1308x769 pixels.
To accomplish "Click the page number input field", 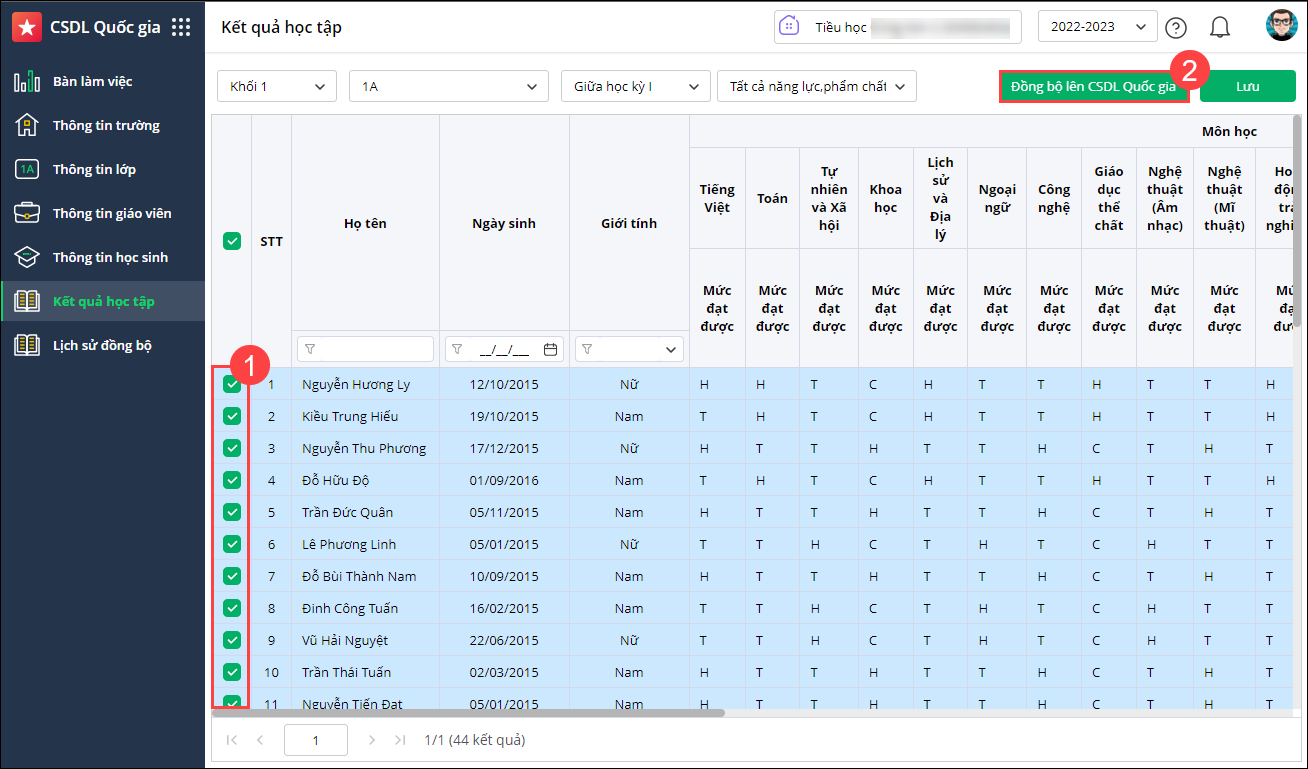I will point(316,740).
